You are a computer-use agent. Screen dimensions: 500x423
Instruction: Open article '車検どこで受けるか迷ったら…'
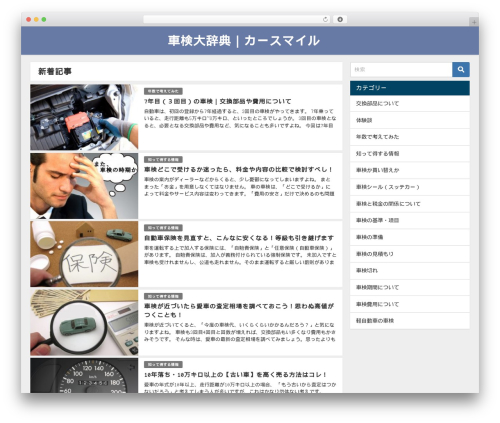pos(238,169)
